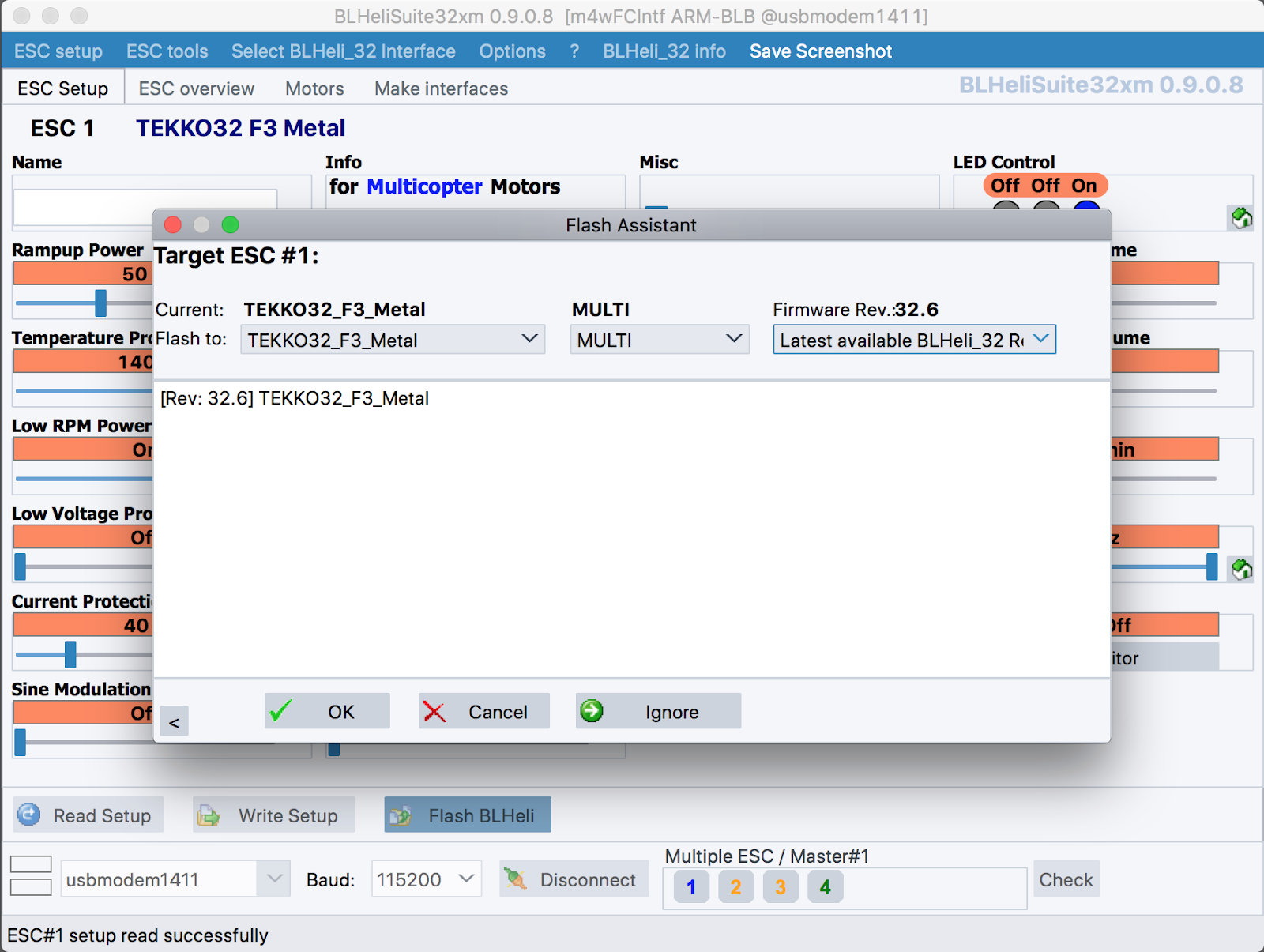The height and width of the screenshot is (952, 1264).
Task: Open the Latest available BLHeli_32 revision dropdown
Action: click(x=914, y=340)
